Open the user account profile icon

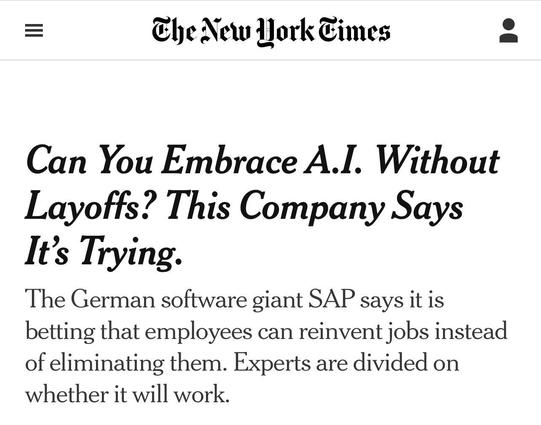point(508,31)
